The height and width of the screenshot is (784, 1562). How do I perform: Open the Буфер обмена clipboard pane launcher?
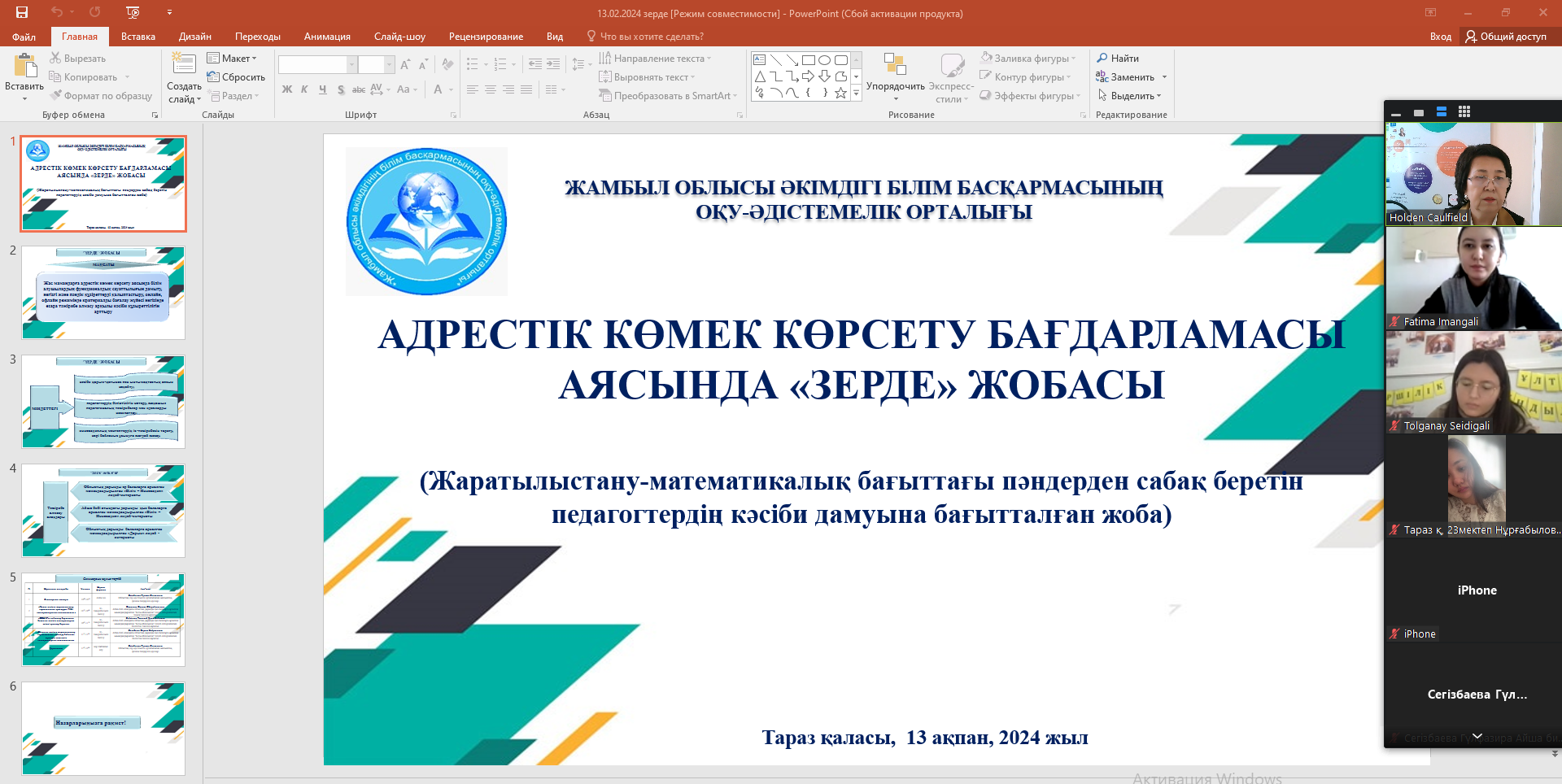point(155,115)
